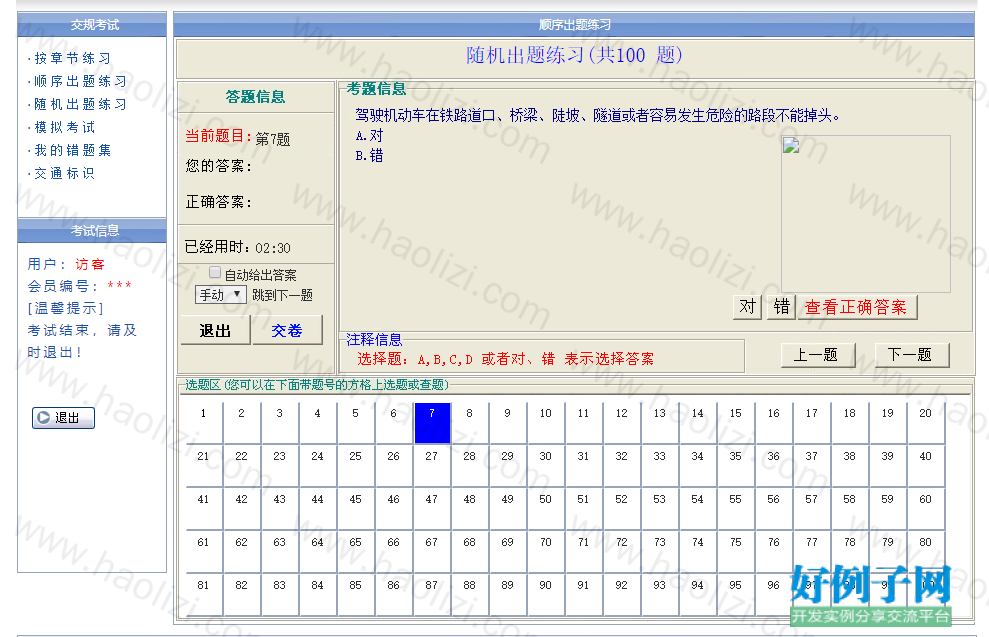The width and height of the screenshot is (989, 637).
Task: Jump to question 66
Action: [x=394, y=552]
